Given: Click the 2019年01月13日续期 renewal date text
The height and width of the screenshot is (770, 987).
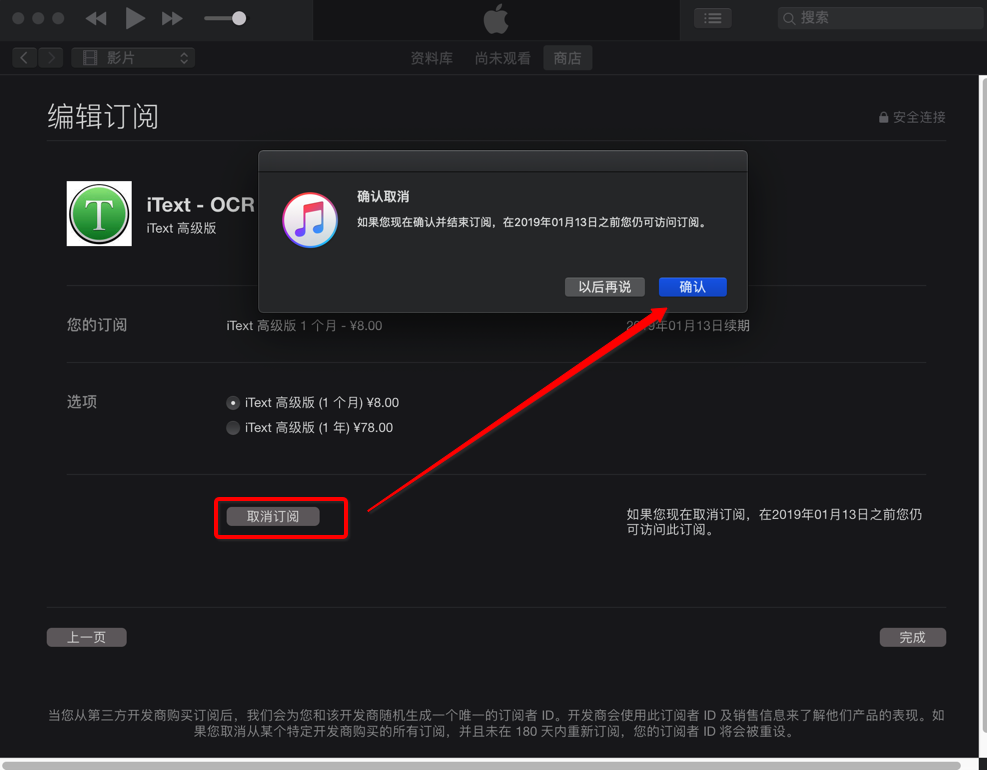Looking at the screenshot, I should coord(687,326).
